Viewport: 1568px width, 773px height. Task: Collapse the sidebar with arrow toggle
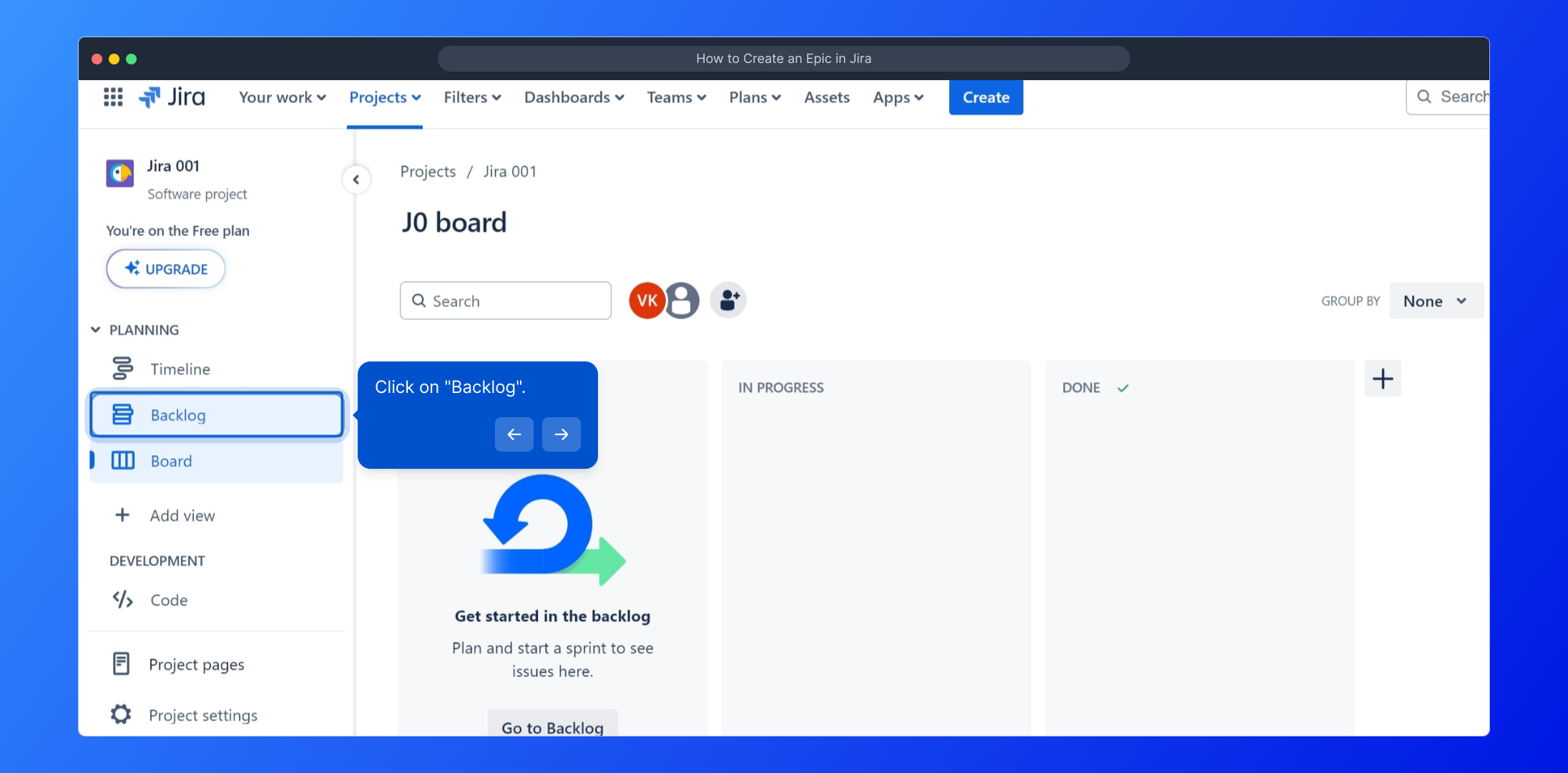click(x=356, y=180)
